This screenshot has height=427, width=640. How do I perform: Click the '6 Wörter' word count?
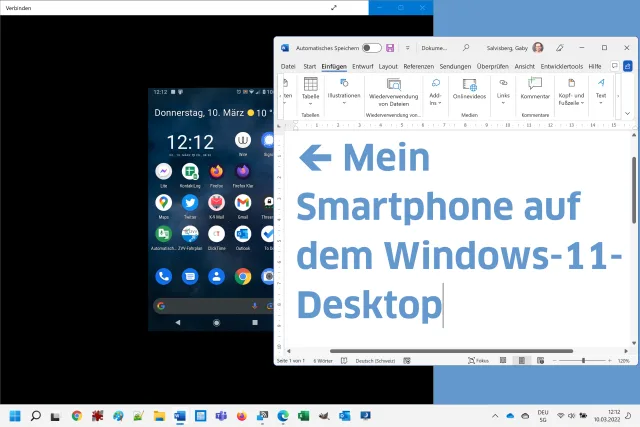[x=323, y=361]
